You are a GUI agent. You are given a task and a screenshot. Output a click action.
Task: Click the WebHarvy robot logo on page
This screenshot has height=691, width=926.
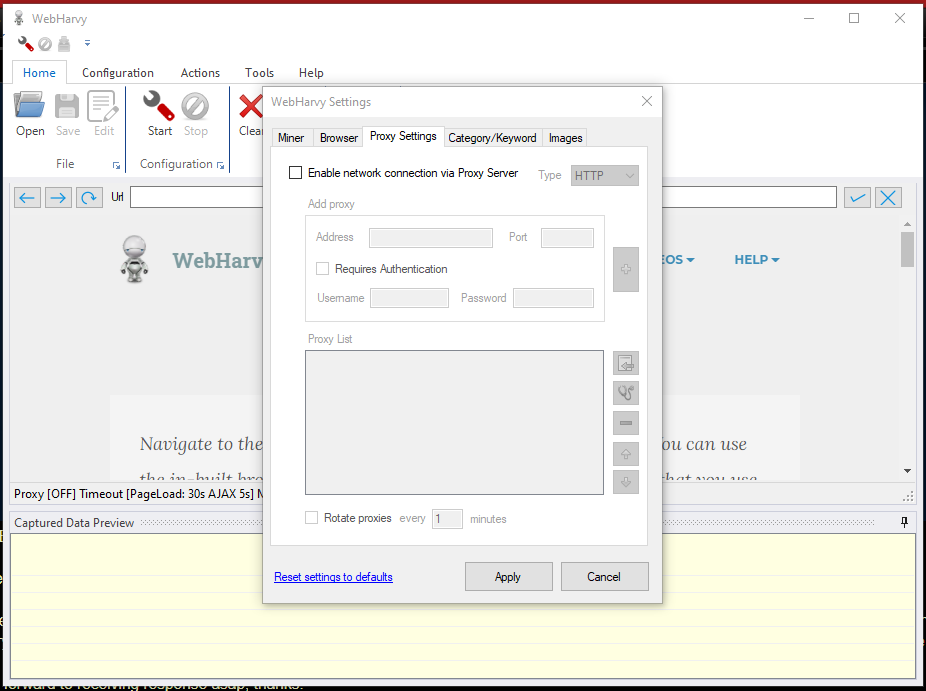(x=135, y=259)
